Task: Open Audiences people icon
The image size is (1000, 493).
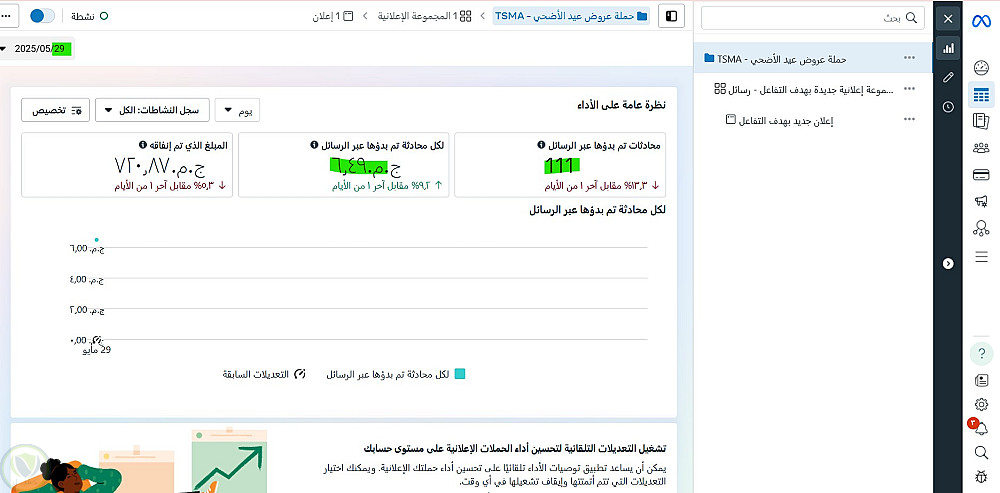Action: (981, 148)
